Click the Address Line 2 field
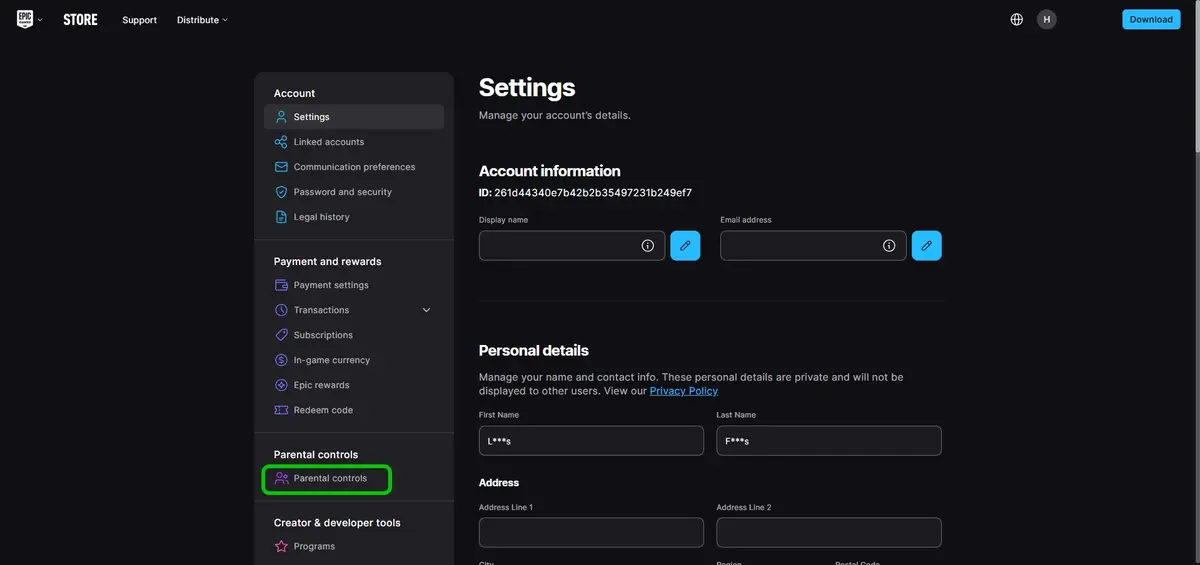 pyautogui.click(x=829, y=532)
